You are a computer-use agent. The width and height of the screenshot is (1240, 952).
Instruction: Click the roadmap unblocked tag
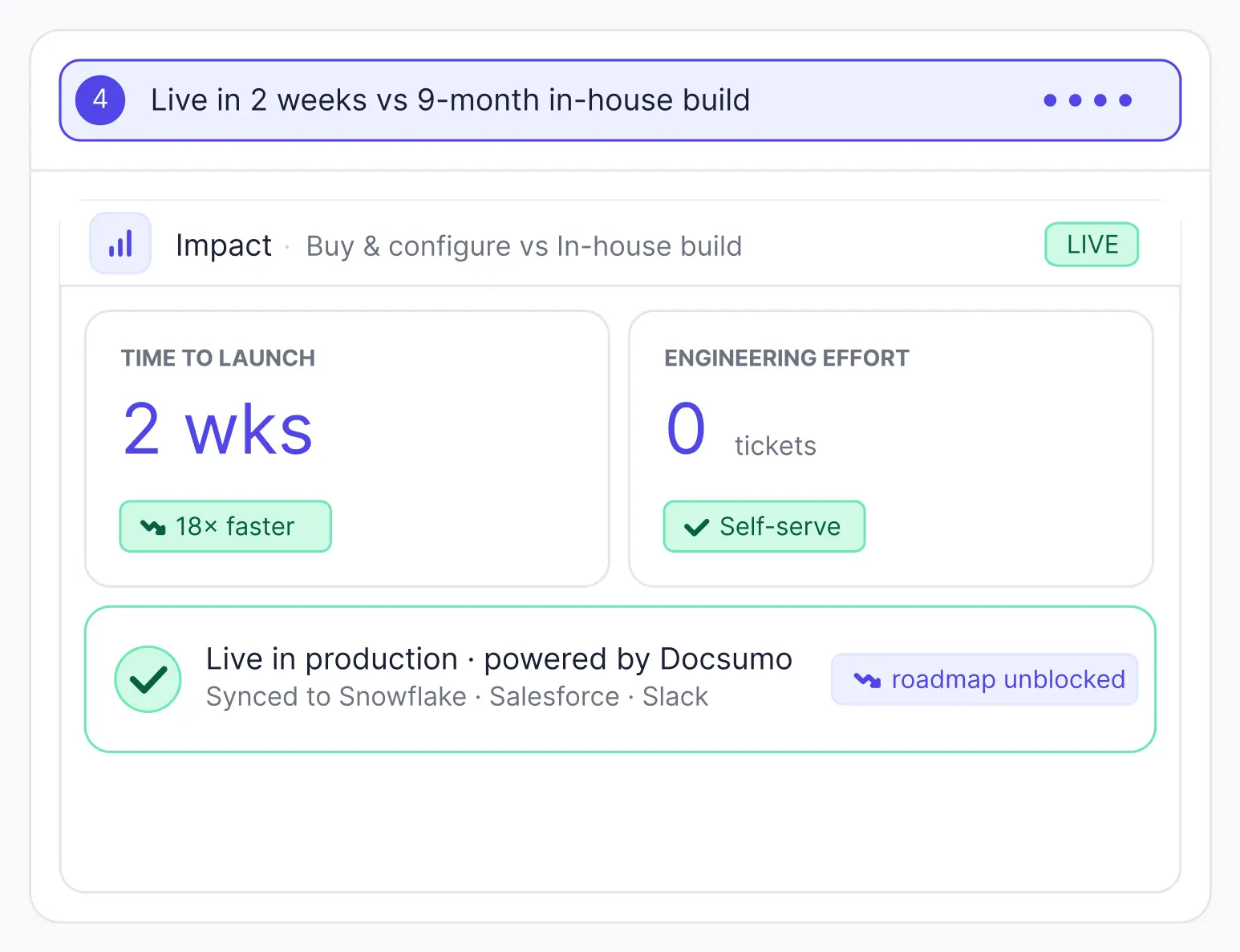tap(985, 679)
